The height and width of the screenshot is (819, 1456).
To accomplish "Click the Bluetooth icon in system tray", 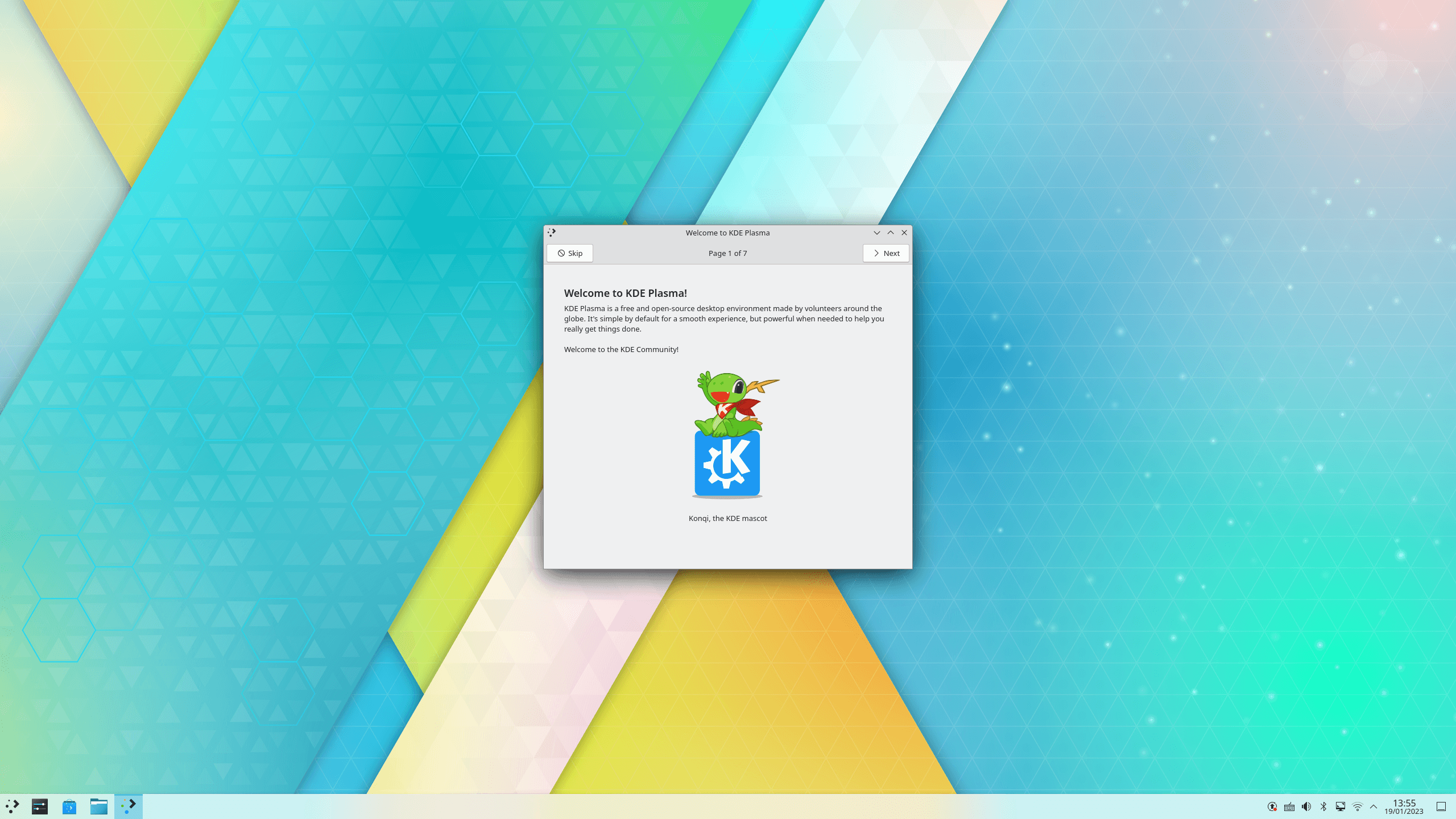I will pyautogui.click(x=1323, y=806).
